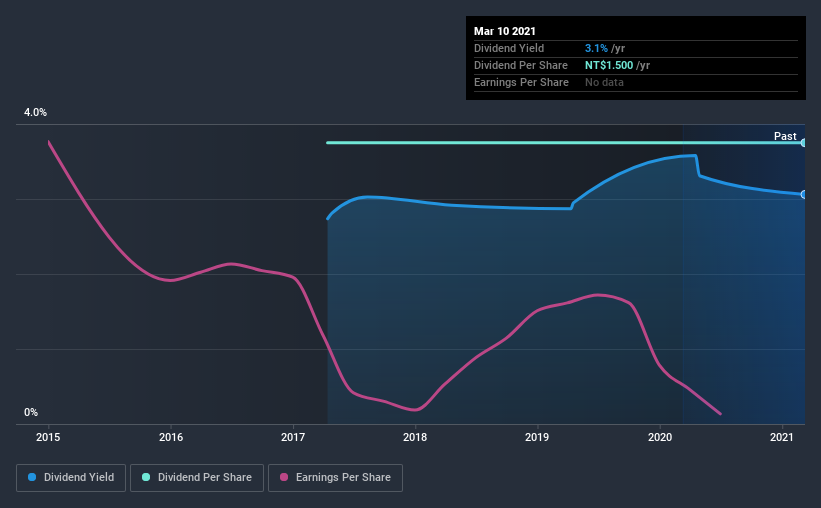This screenshot has width=821, height=508.
Task: Click the Earnings Per Share row label in the tooltip
Action: tap(521, 82)
